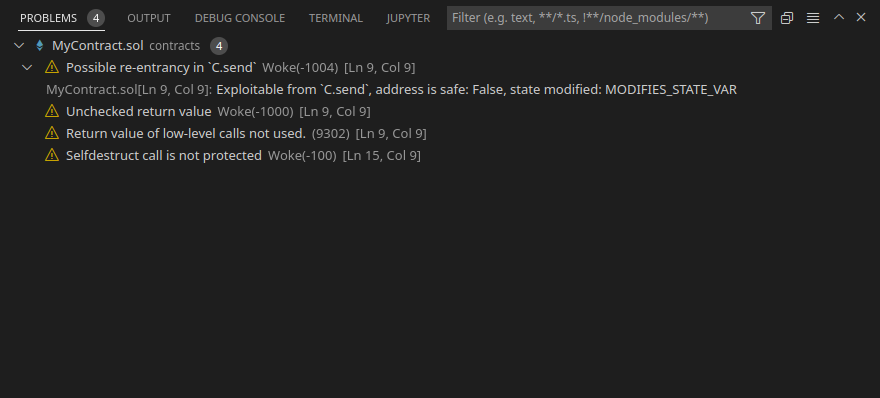The height and width of the screenshot is (398, 880).
Task: Click the Ethereum icon beside MyContract.sol
Action: click(x=40, y=45)
